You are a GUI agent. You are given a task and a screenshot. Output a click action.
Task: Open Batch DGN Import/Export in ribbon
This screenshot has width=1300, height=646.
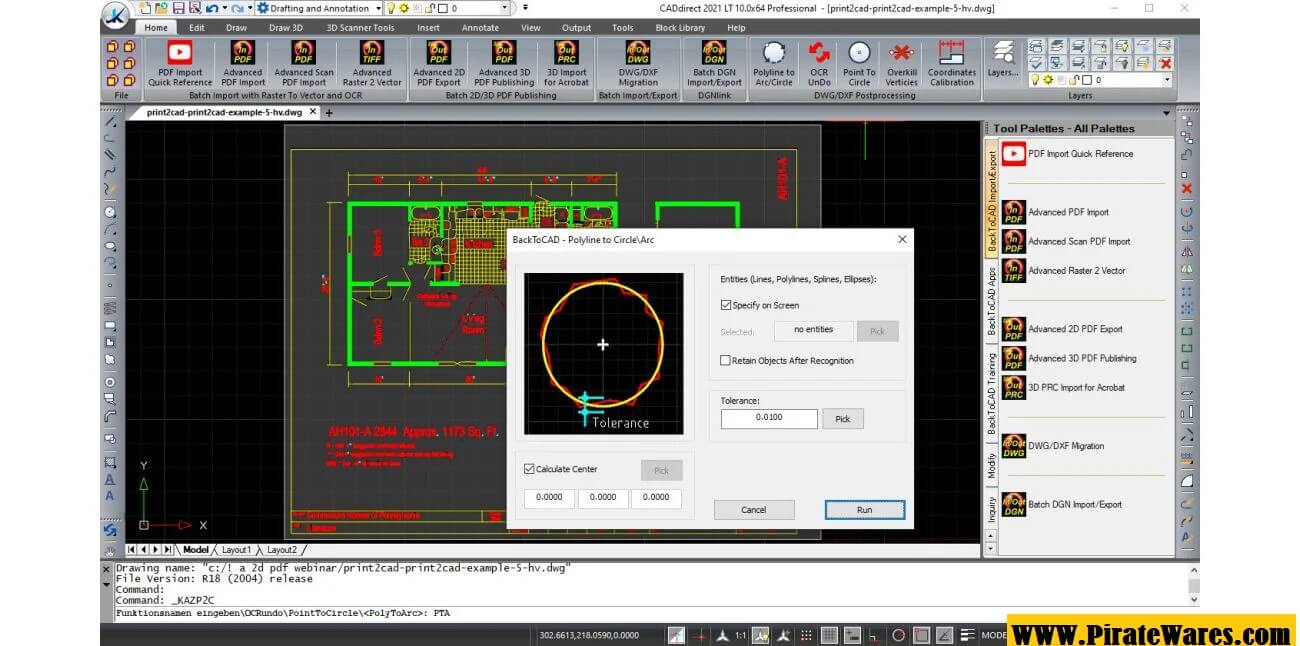[714, 63]
